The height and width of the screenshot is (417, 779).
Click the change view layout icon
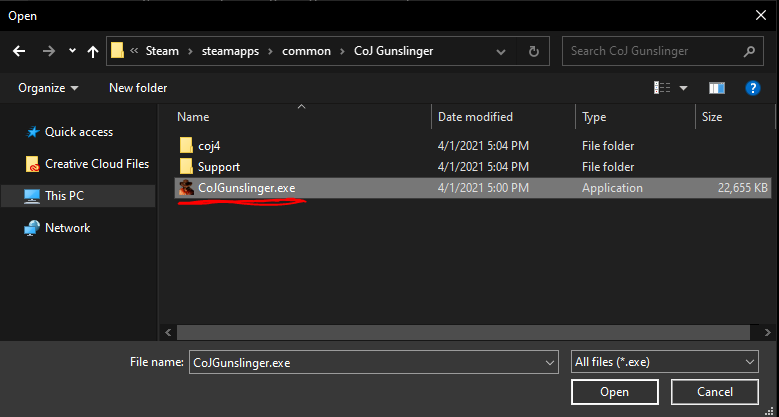point(661,88)
